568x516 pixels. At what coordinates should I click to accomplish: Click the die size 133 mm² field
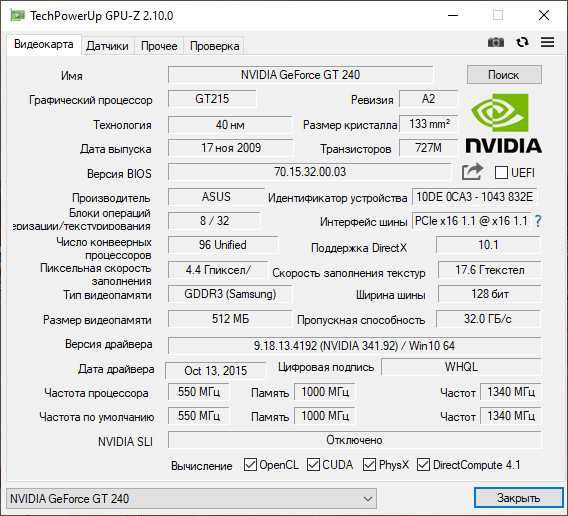(428, 124)
